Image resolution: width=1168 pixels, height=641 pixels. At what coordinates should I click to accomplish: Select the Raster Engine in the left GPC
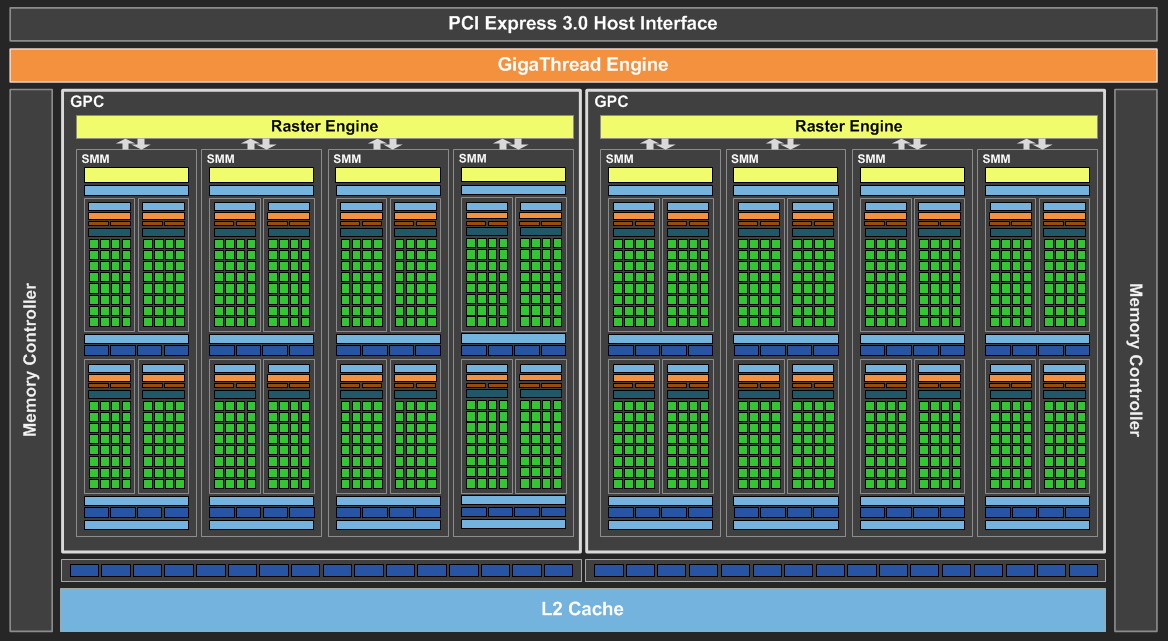pyautogui.click(x=324, y=126)
